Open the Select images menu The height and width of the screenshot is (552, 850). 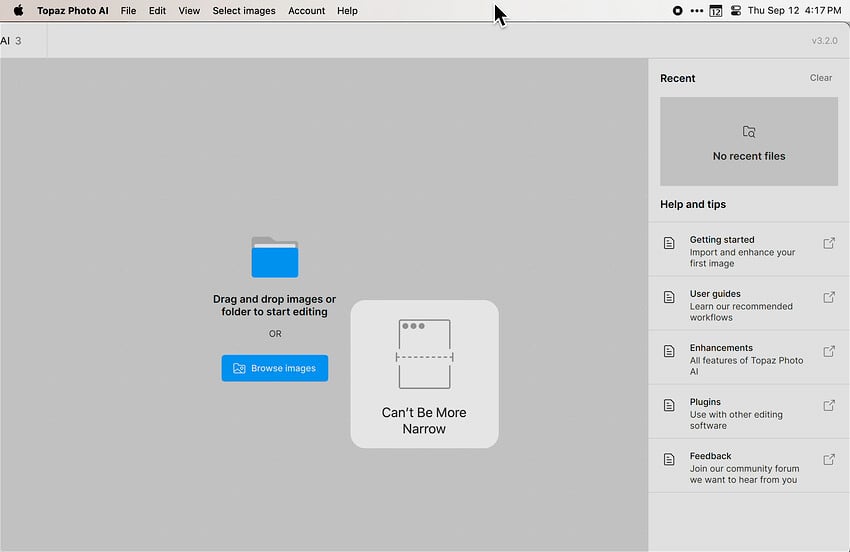tap(244, 11)
